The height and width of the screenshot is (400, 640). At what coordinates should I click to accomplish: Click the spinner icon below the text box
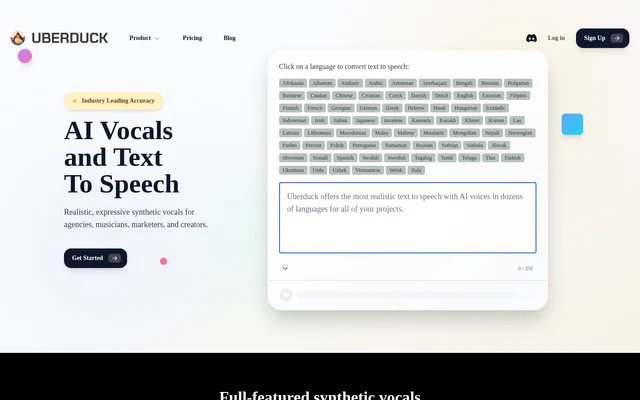click(x=285, y=267)
